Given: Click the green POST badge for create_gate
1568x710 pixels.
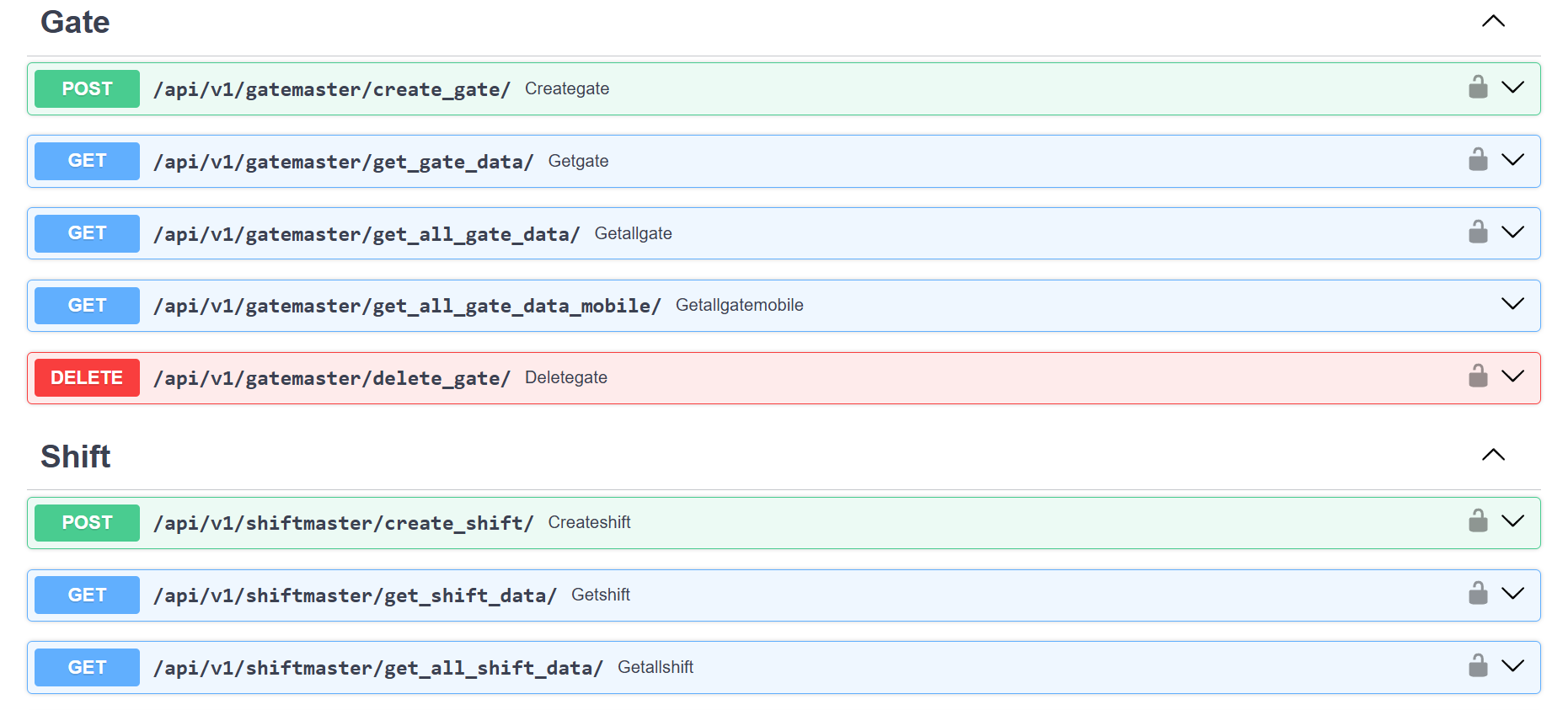Looking at the screenshot, I should (x=87, y=88).
